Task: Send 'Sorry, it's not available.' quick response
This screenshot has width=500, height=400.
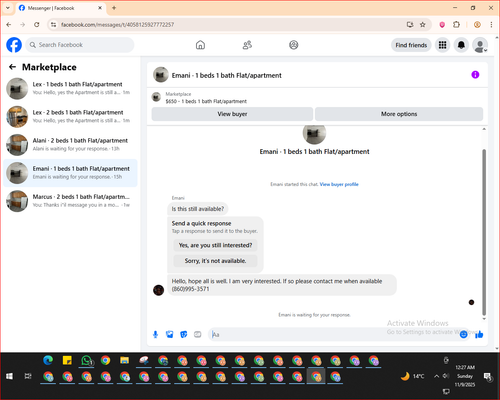Action: point(215,261)
